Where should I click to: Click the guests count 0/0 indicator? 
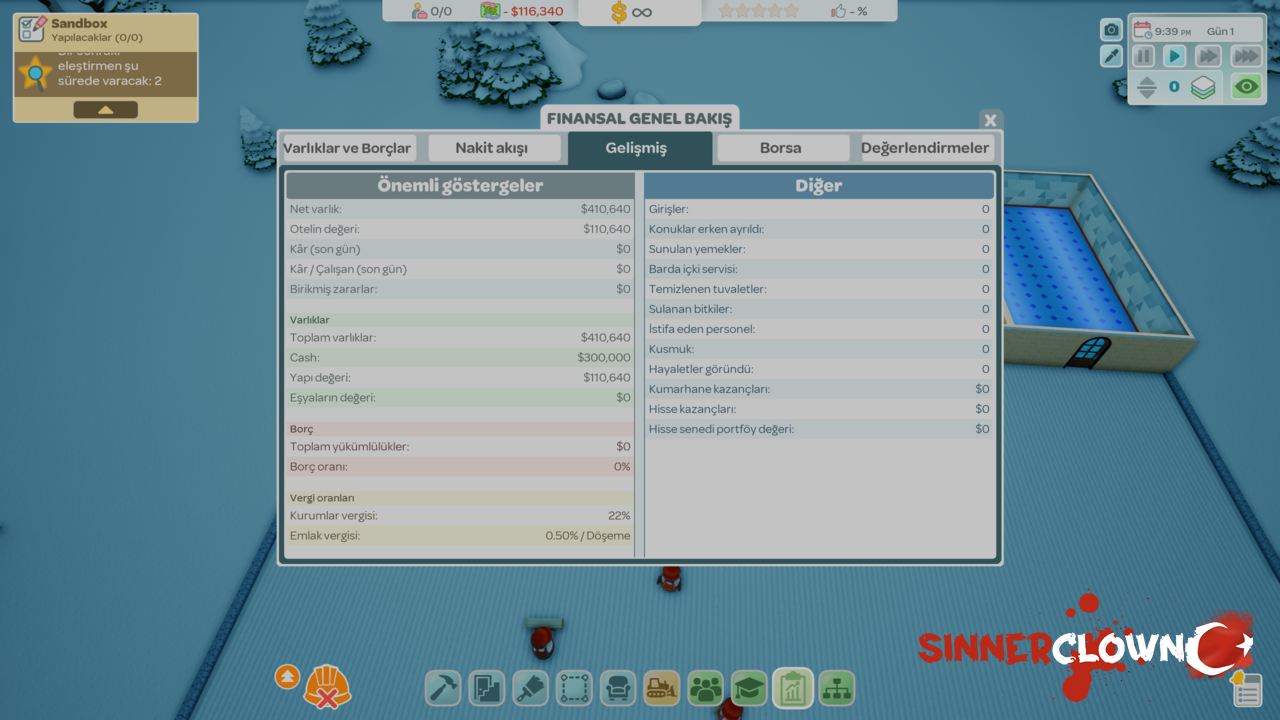[x=432, y=11]
